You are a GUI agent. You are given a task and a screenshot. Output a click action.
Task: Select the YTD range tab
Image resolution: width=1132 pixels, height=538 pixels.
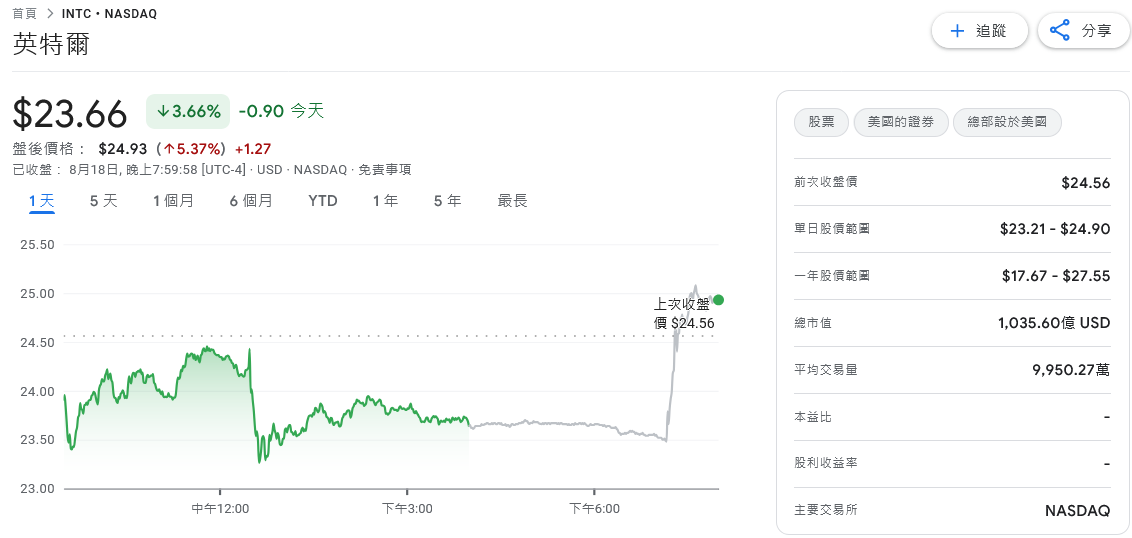tap(323, 201)
